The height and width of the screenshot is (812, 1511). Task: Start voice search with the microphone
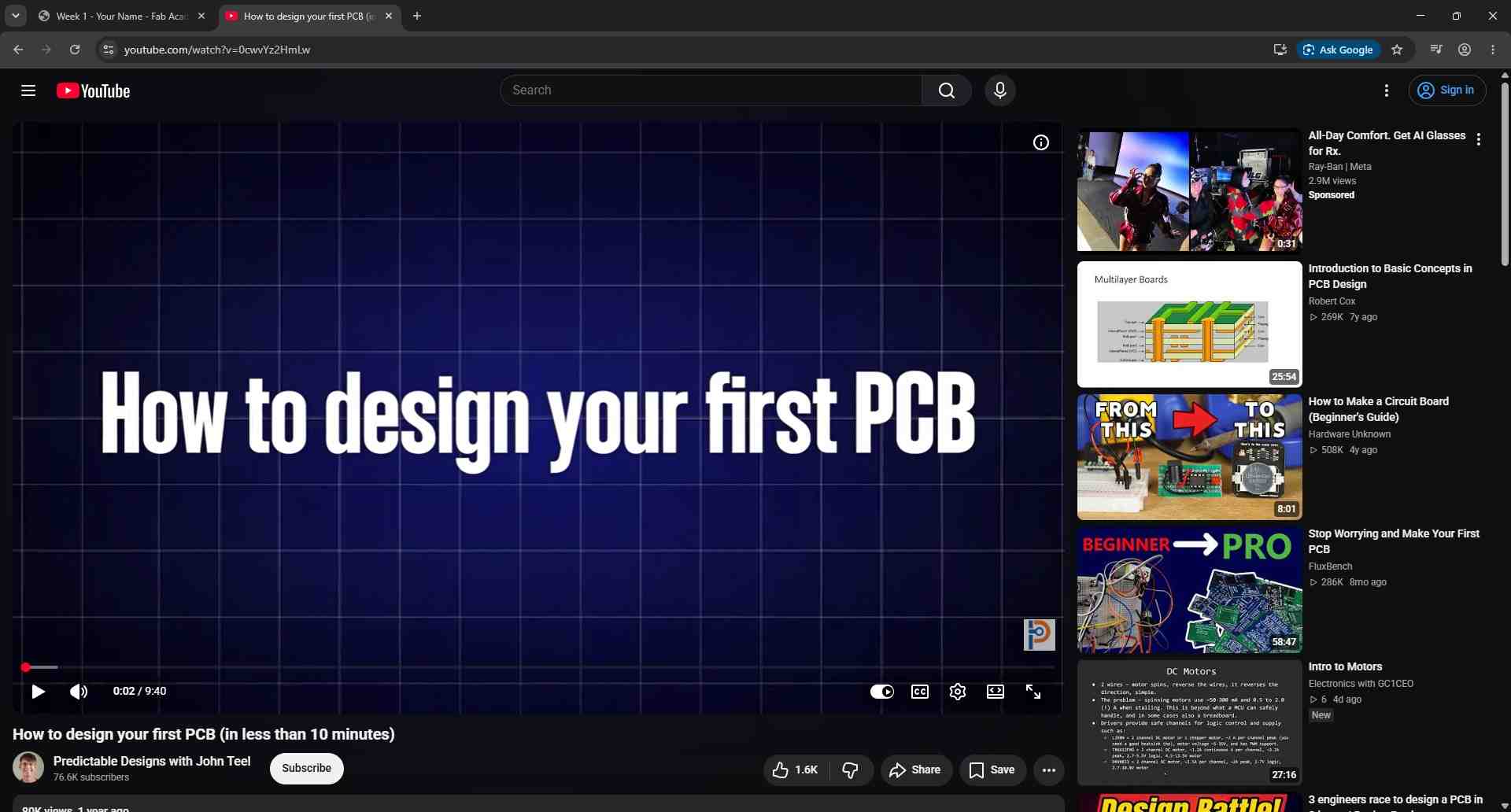(x=1000, y=90)
